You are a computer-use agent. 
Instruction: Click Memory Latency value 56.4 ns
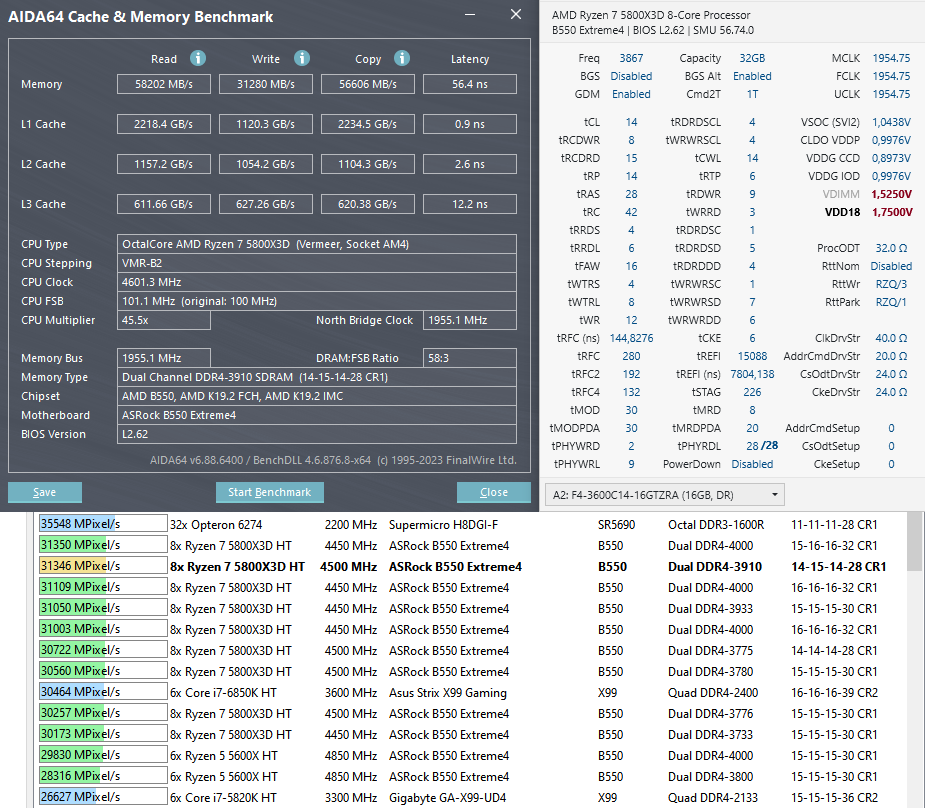coord(470,84)
